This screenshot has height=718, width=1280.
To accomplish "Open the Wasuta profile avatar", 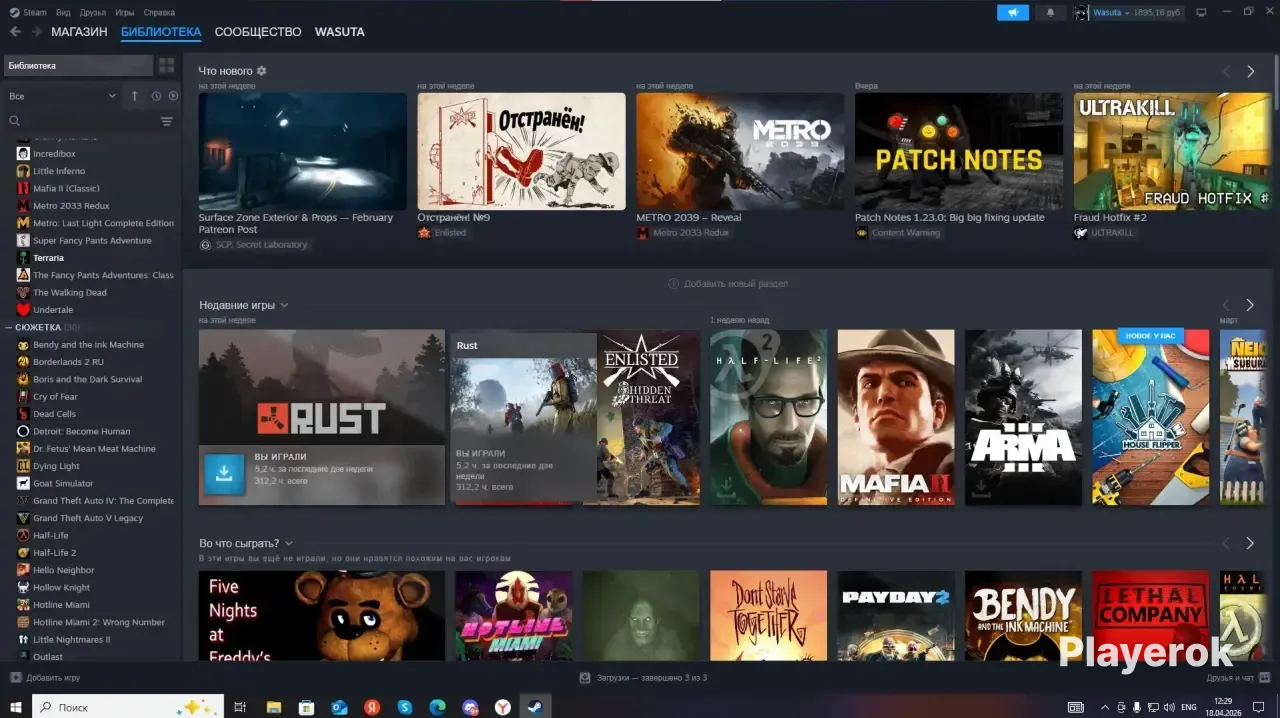I will pos(1081,12).
